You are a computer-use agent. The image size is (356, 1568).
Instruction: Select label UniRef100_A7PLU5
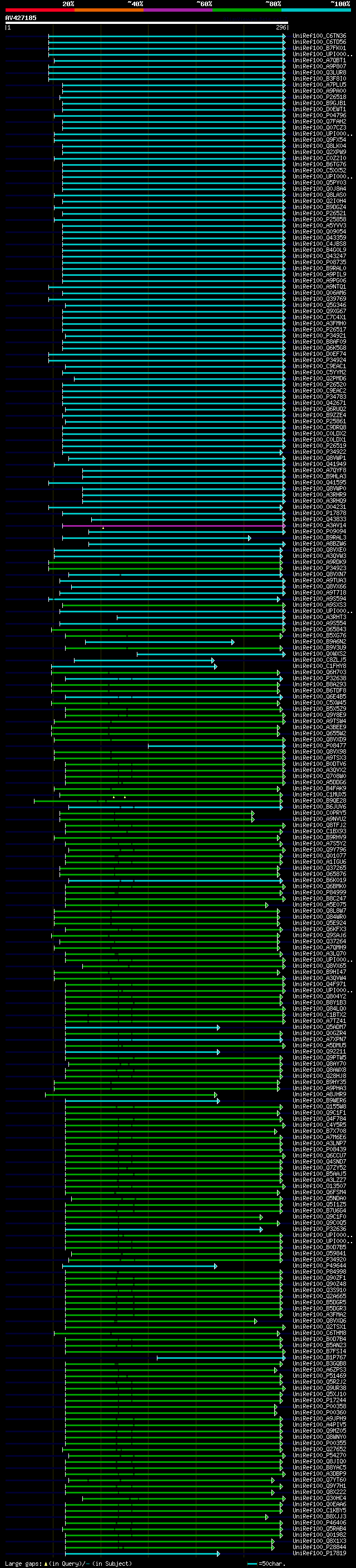tap(319, 85)
